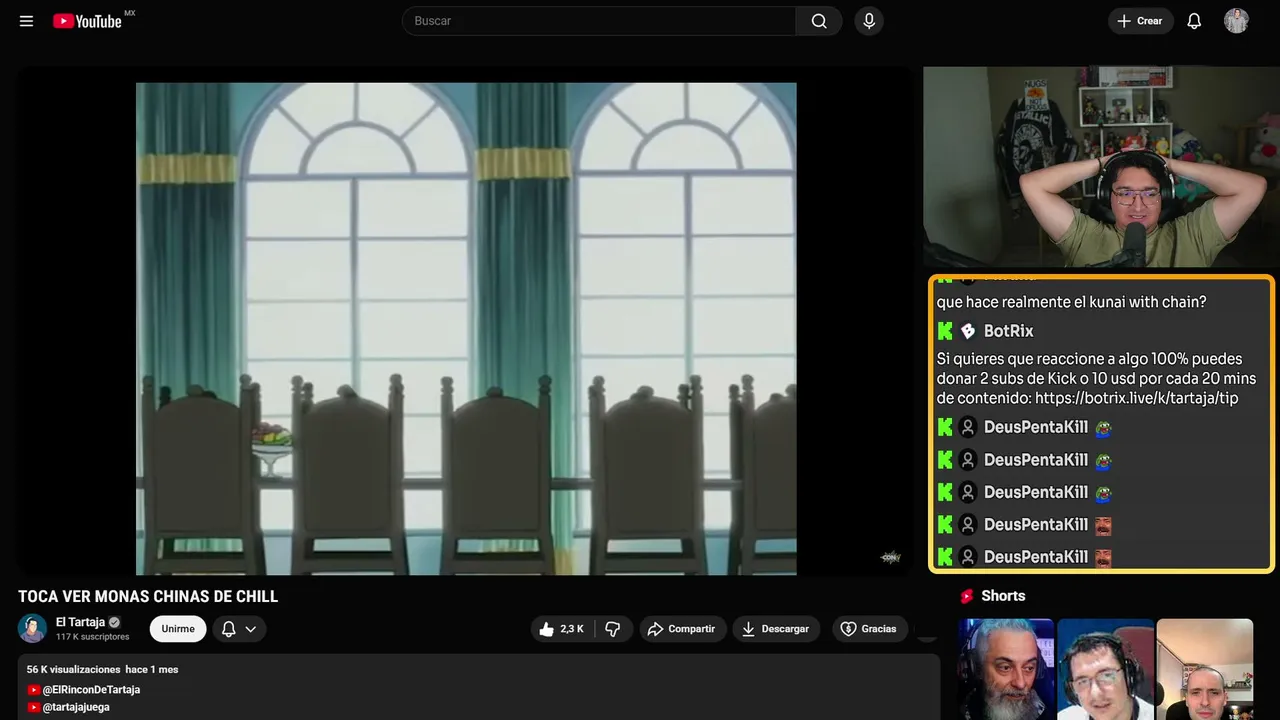1280x720 pixels.
Task: Click the "117 K suscriptores" subscriber count
Action: coord(93,637)
